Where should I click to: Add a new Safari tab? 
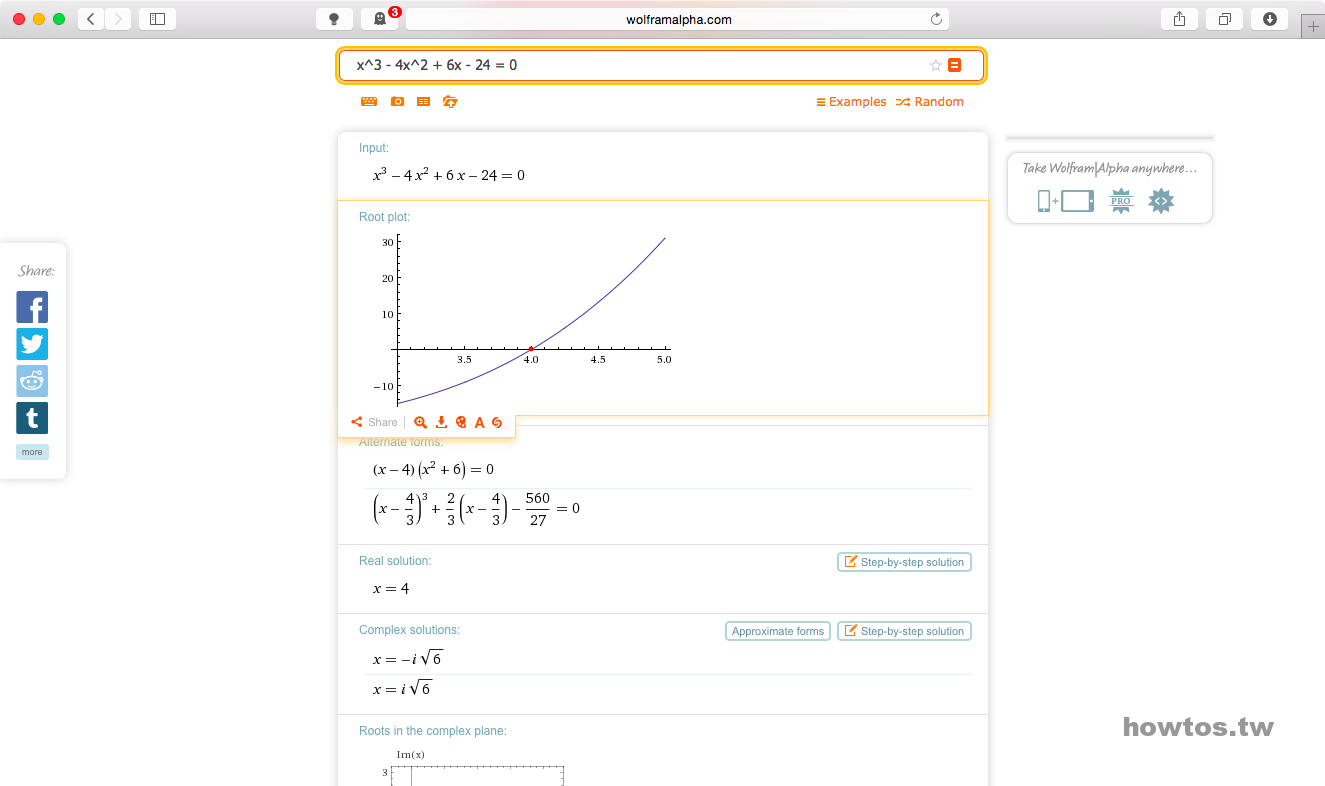pyautogui.click(x=1313, y=28)
